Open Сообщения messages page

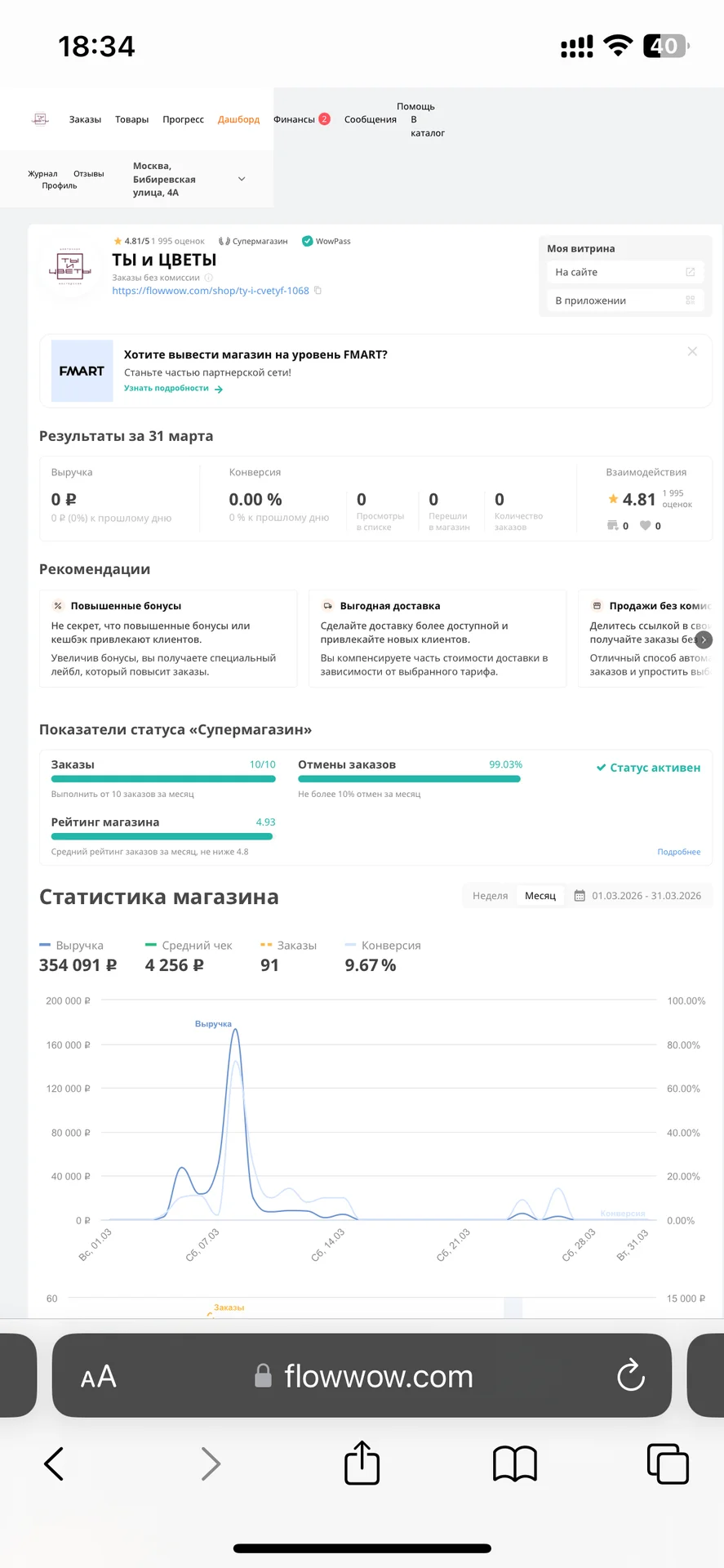(x=370, y=119)
